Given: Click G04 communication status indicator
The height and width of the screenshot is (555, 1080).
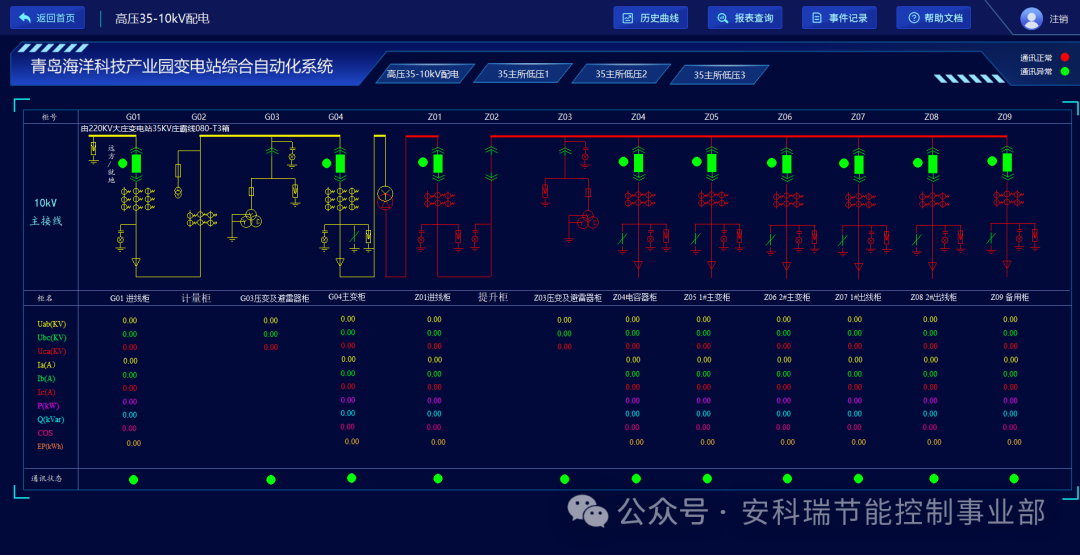Looking at the screenshot, I should click(x=351, y=478).
